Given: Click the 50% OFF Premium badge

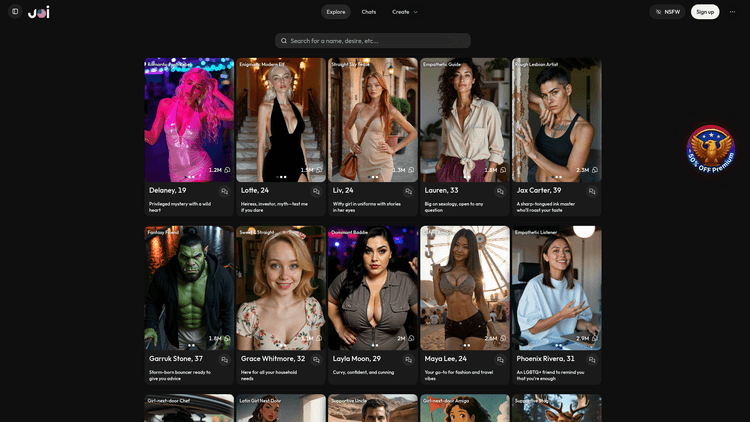Looking at the screenshot, I should coord(711,149).
